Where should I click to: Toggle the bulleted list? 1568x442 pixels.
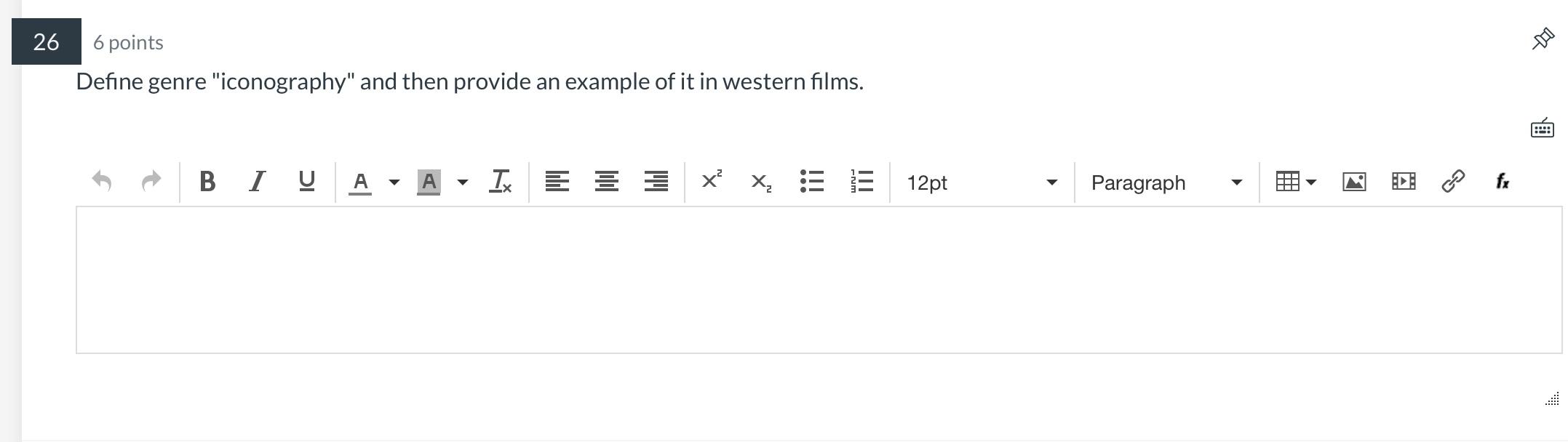(x=811, y=182)
